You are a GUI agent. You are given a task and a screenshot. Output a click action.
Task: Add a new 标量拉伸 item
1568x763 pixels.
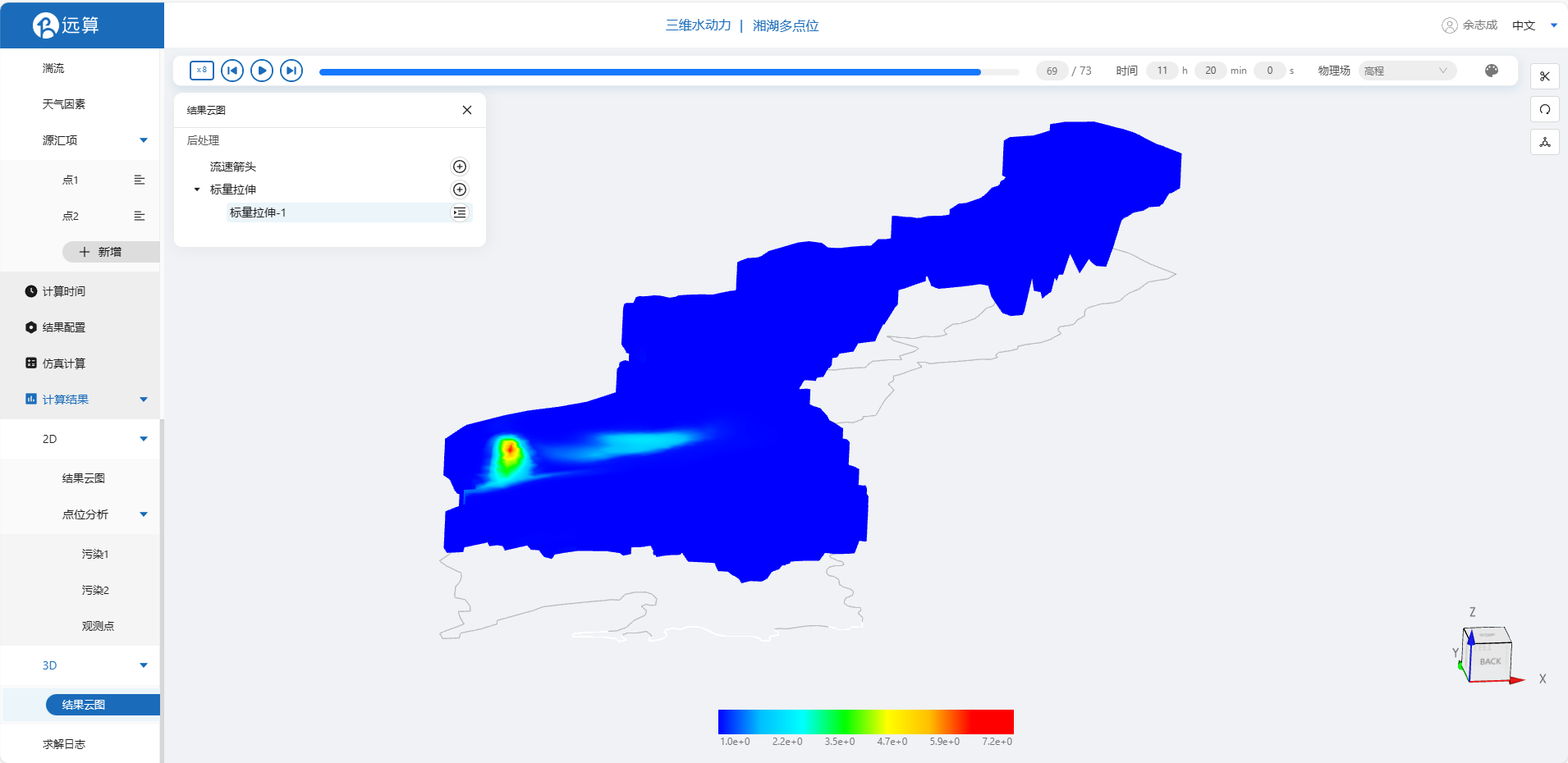(x=460, y=190)
